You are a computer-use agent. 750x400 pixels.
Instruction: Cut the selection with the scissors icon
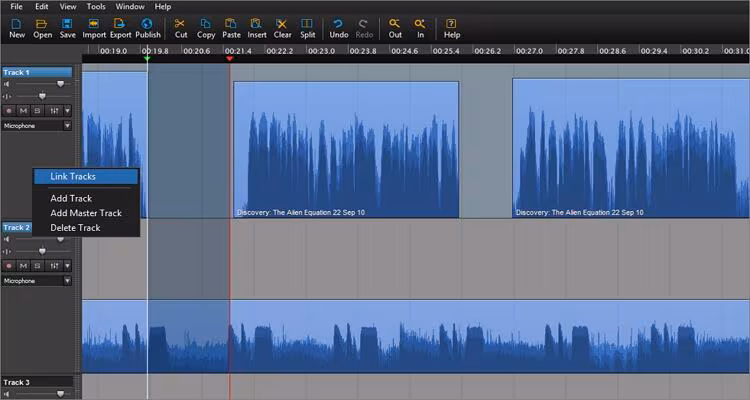181,29
